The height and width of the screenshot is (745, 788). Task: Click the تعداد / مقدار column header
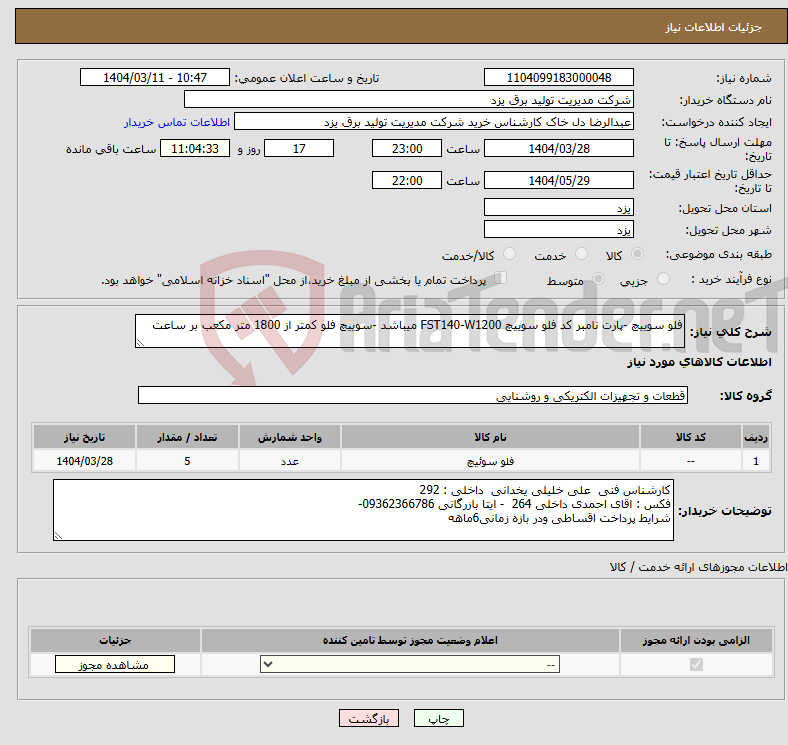187,437
